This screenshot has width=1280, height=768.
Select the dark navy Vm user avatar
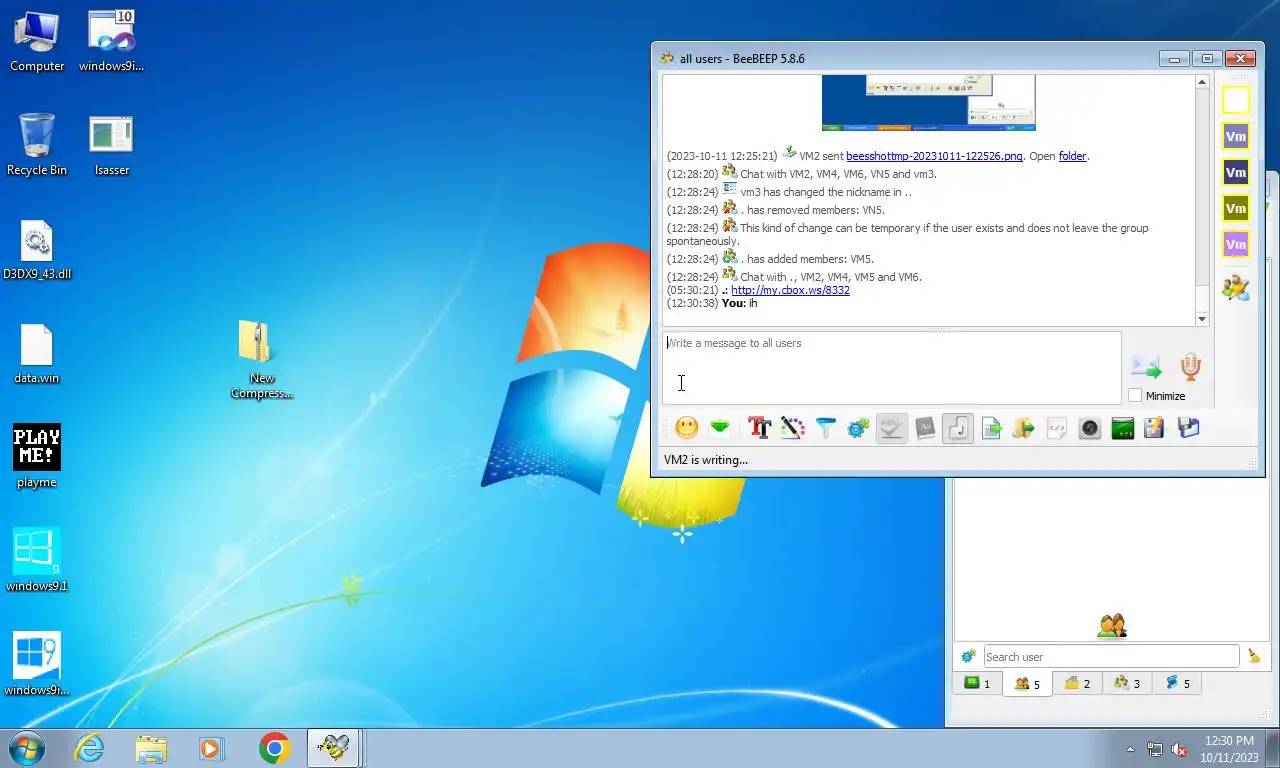click(1236, 173)
